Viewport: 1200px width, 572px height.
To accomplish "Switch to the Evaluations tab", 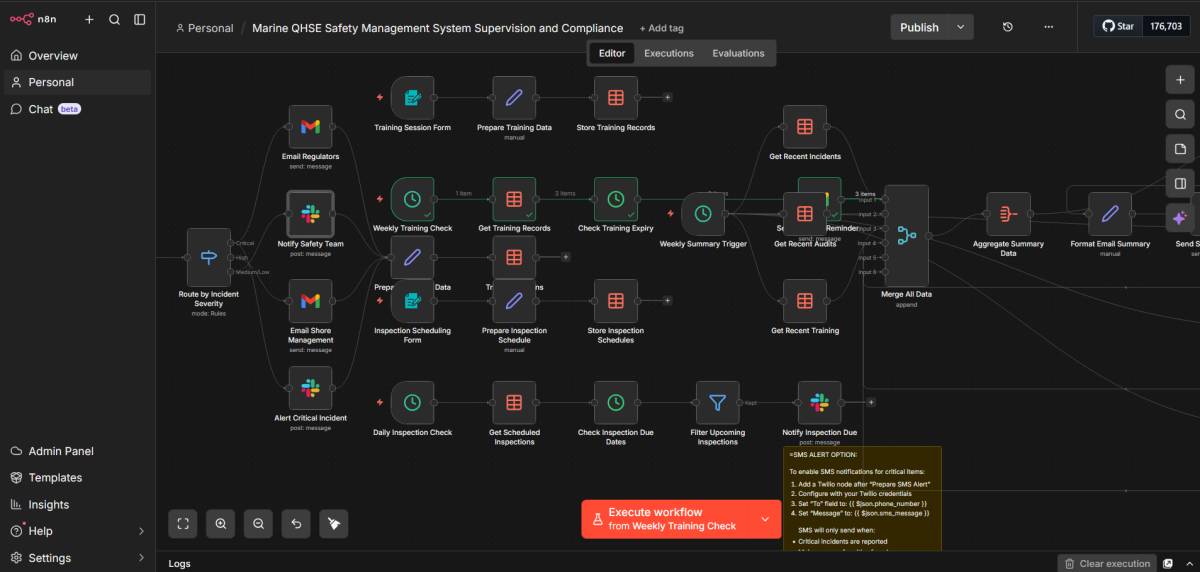I will (x=738, y=53).
